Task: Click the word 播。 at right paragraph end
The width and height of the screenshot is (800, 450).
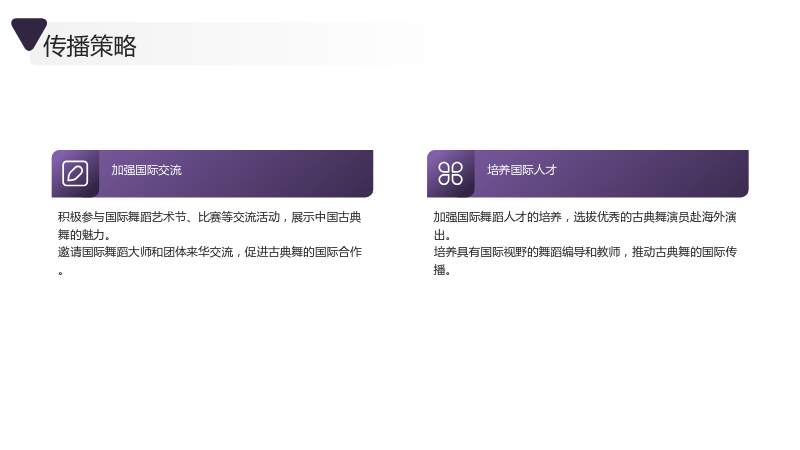Action: [x=442, y=270]
